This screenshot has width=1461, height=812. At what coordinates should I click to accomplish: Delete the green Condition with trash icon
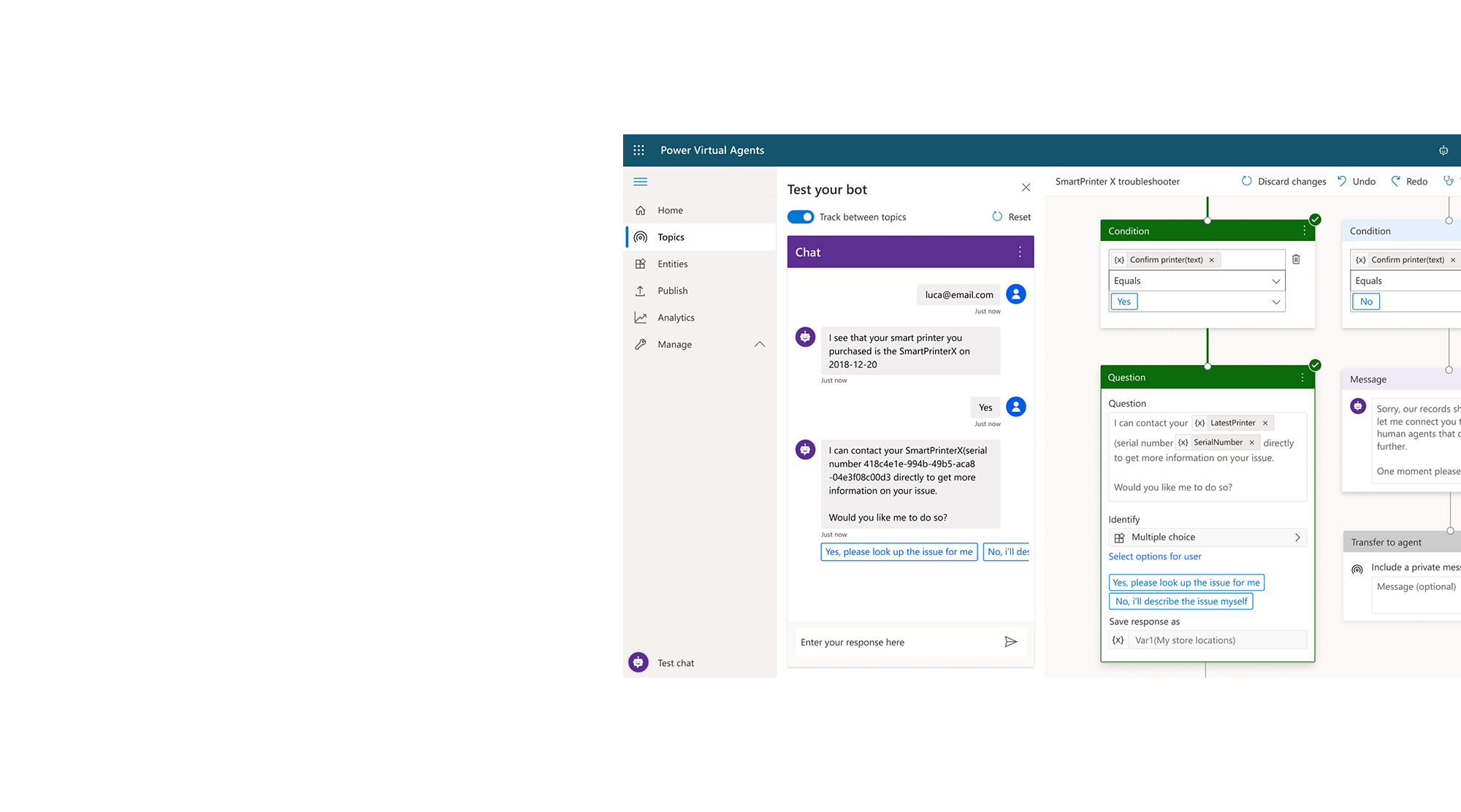point(1296,259)
